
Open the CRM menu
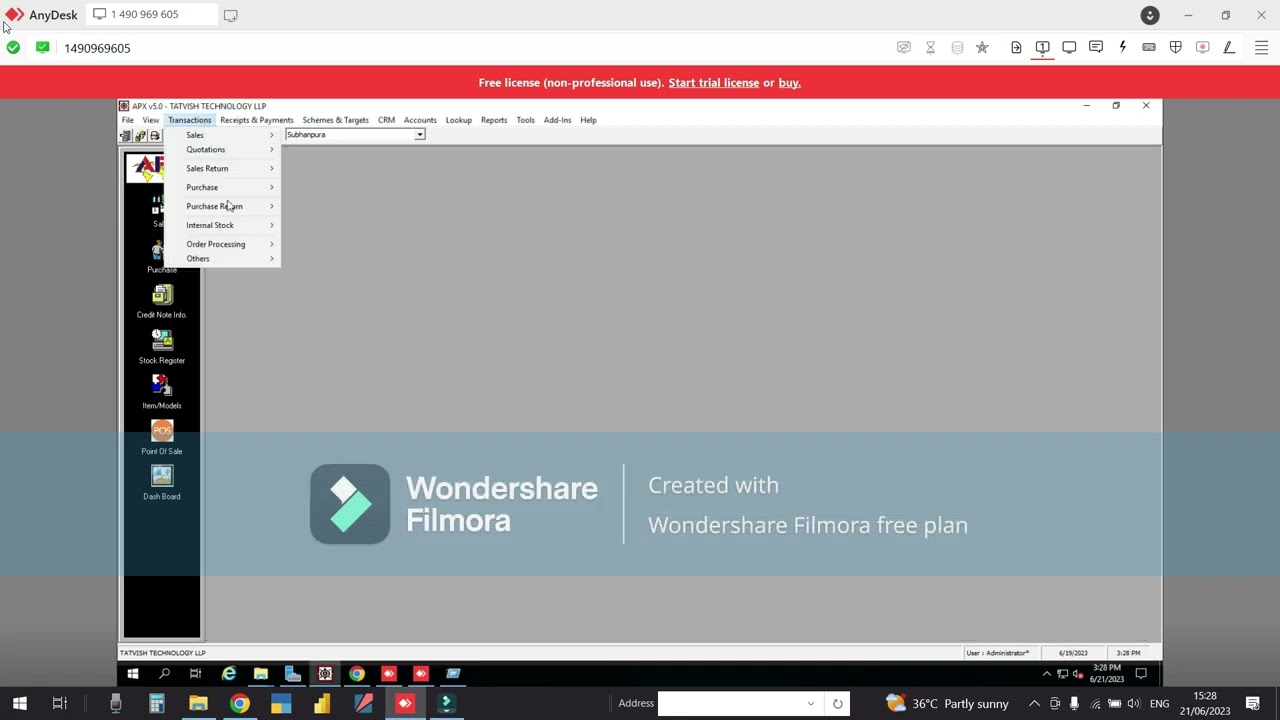[386, 120]
